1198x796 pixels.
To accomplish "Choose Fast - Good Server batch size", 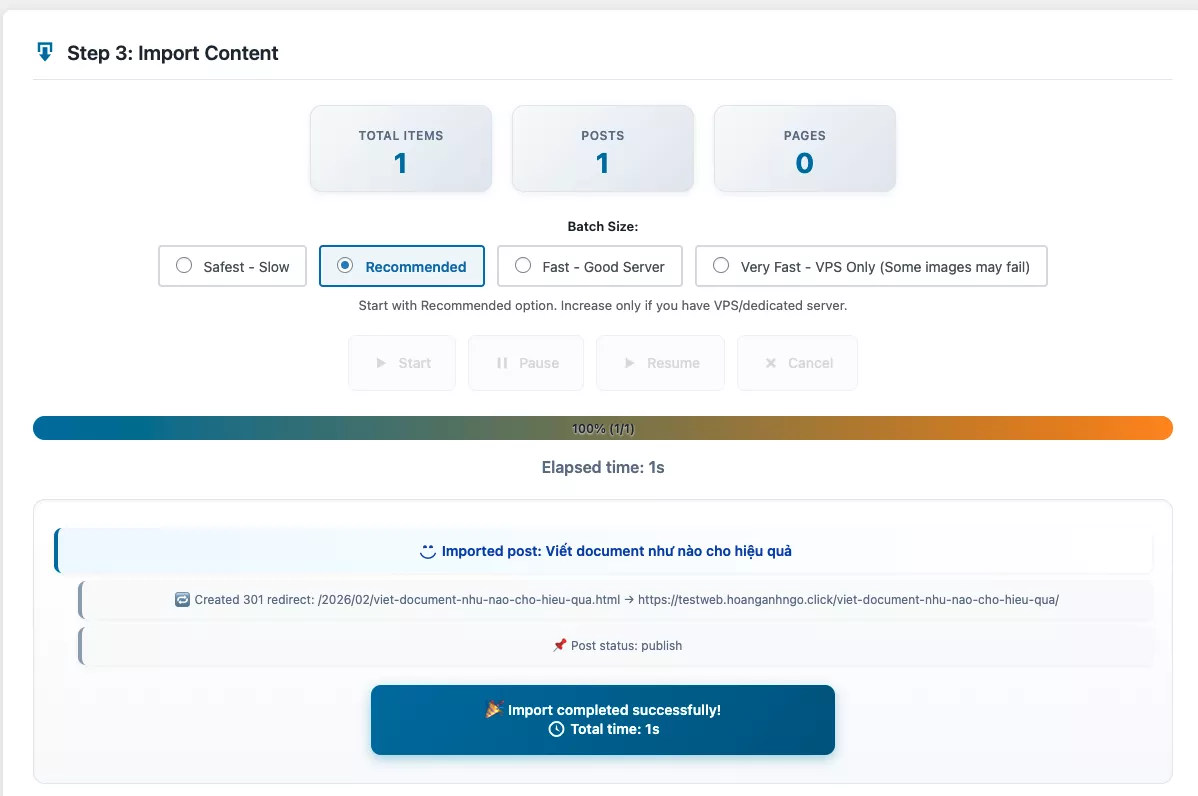I will click(x=523, y=266).
